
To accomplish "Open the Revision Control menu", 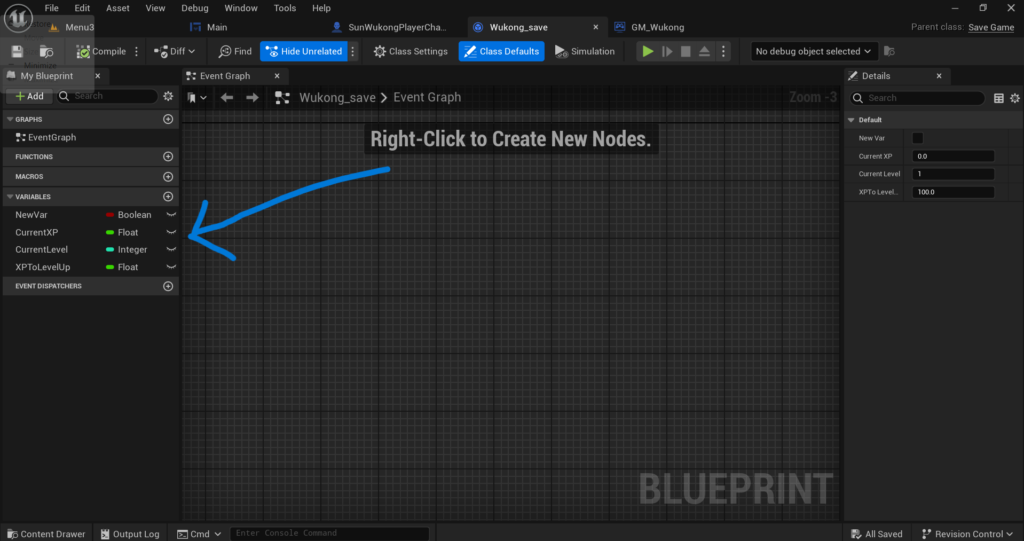I will coord(967,534).
